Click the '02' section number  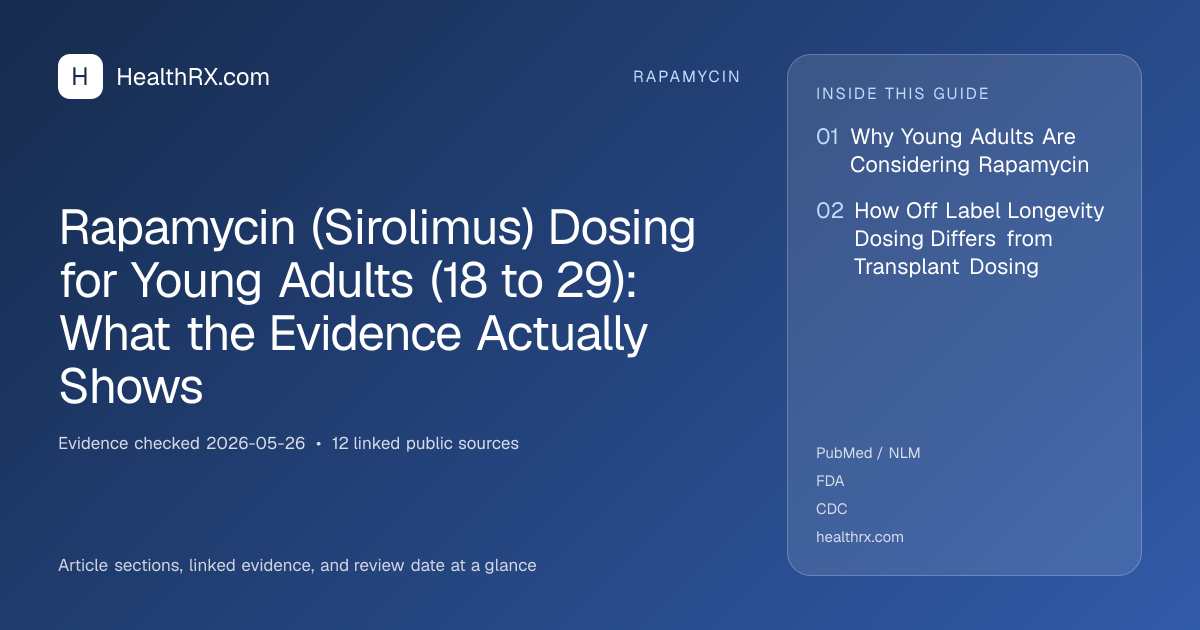830,211
